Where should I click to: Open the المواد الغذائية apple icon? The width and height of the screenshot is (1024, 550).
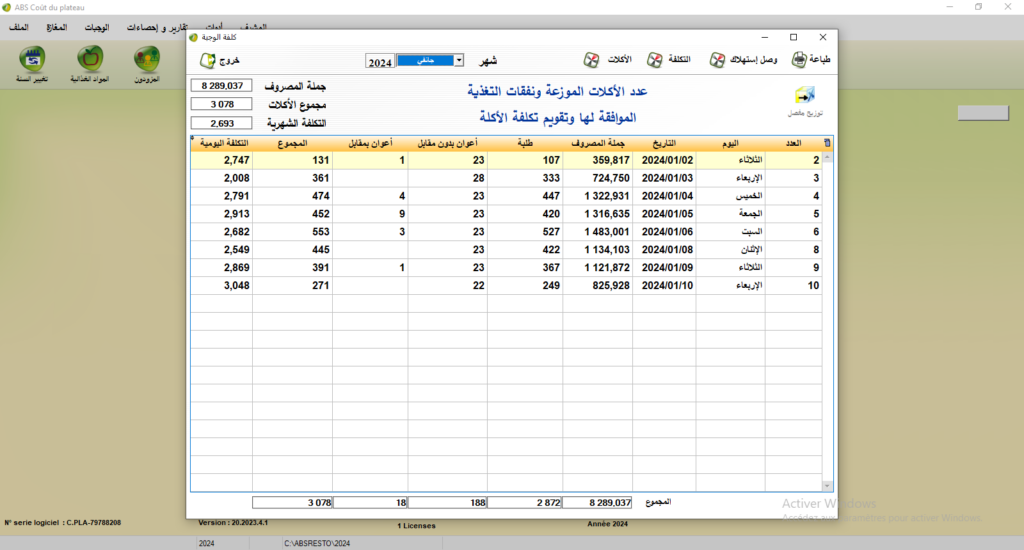pos(90,64)
